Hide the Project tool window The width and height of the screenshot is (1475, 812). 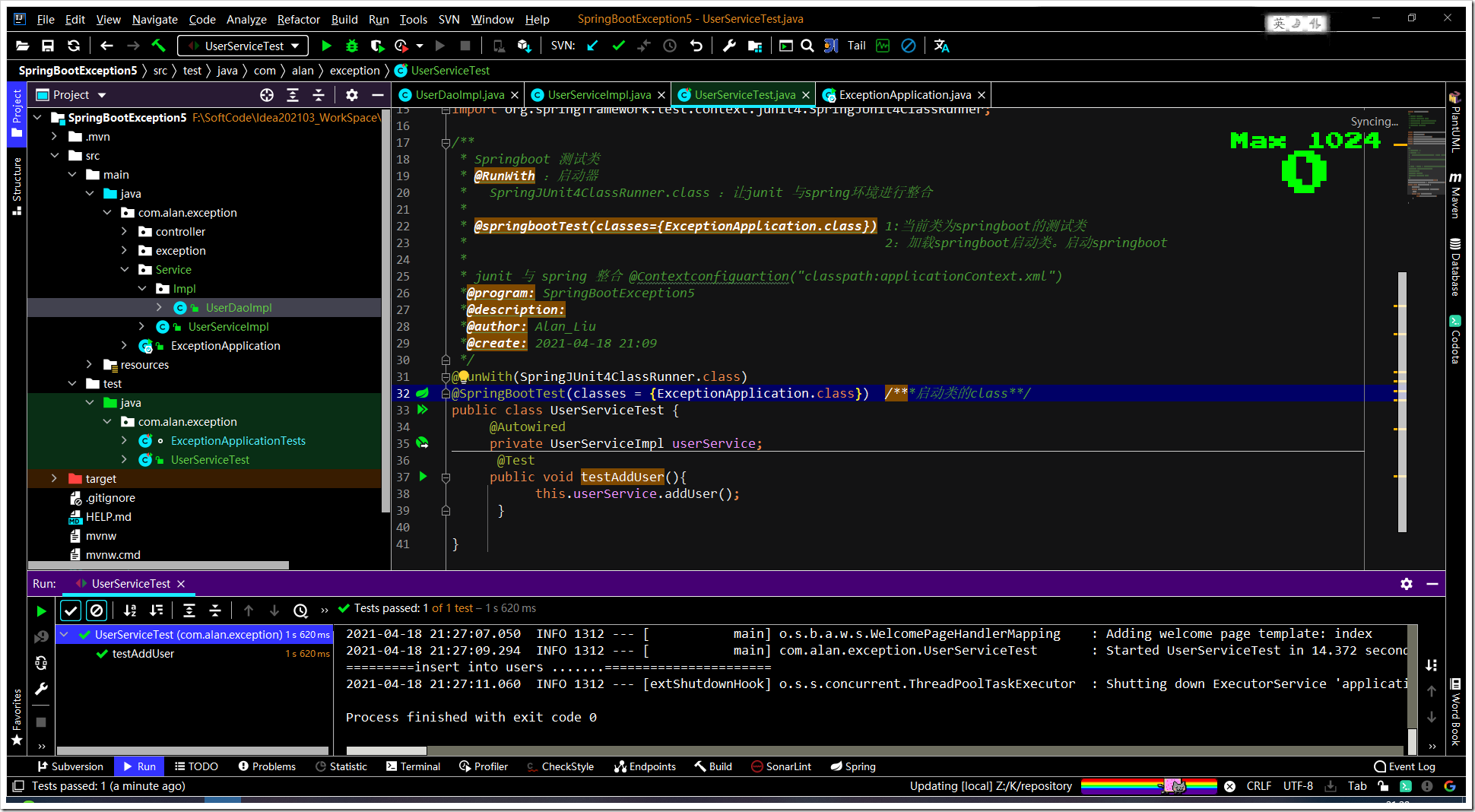377,95
